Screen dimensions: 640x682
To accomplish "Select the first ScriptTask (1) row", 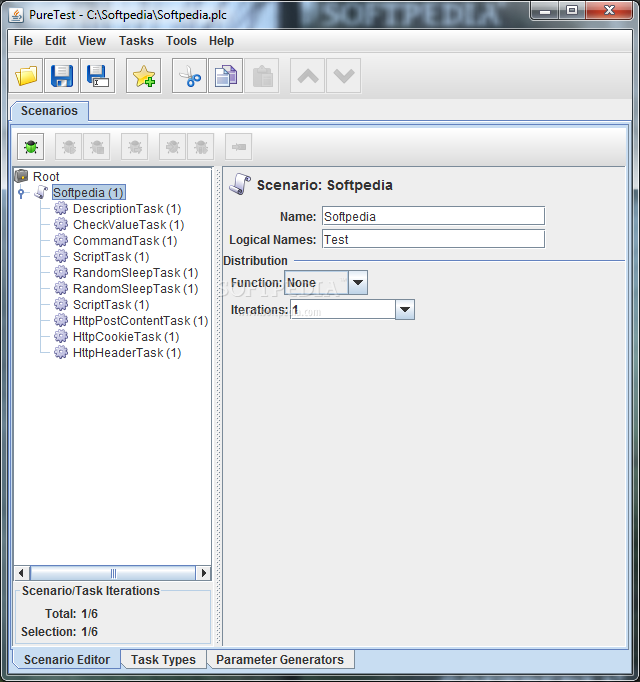I will pyautogui.click(x=111, y=257).
